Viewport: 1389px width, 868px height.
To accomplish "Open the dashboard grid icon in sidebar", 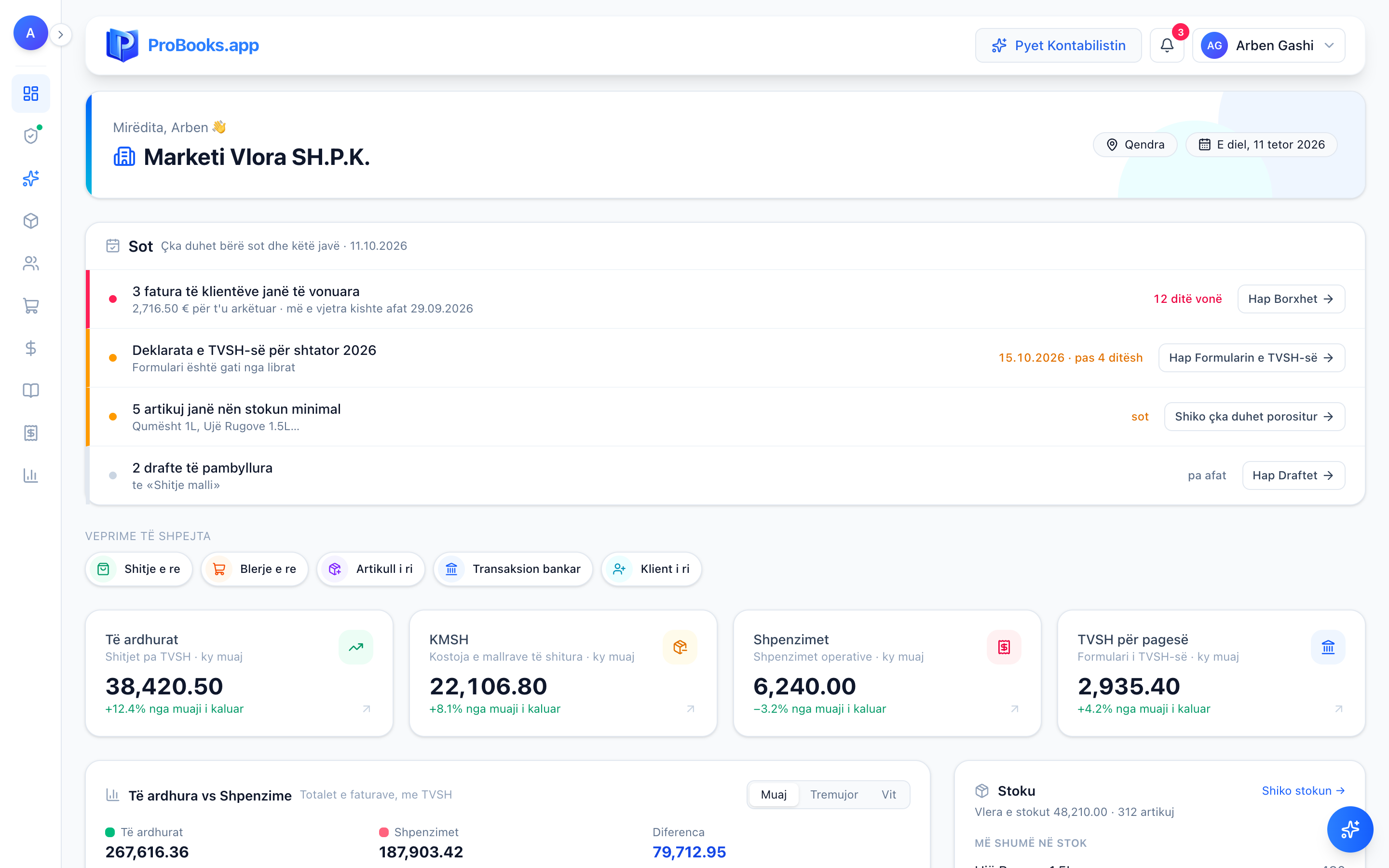I will [x=30, y=94].
